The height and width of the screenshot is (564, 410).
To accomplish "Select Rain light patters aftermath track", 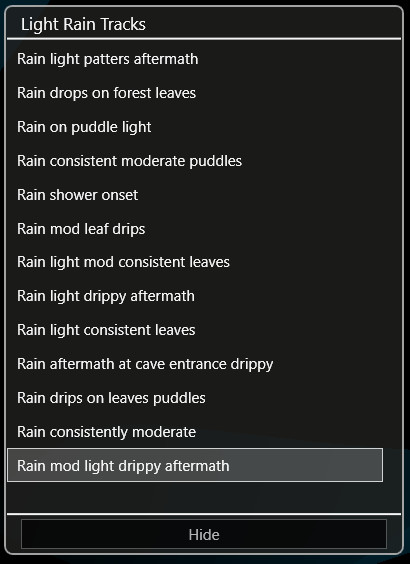I will tap(195, 59).
